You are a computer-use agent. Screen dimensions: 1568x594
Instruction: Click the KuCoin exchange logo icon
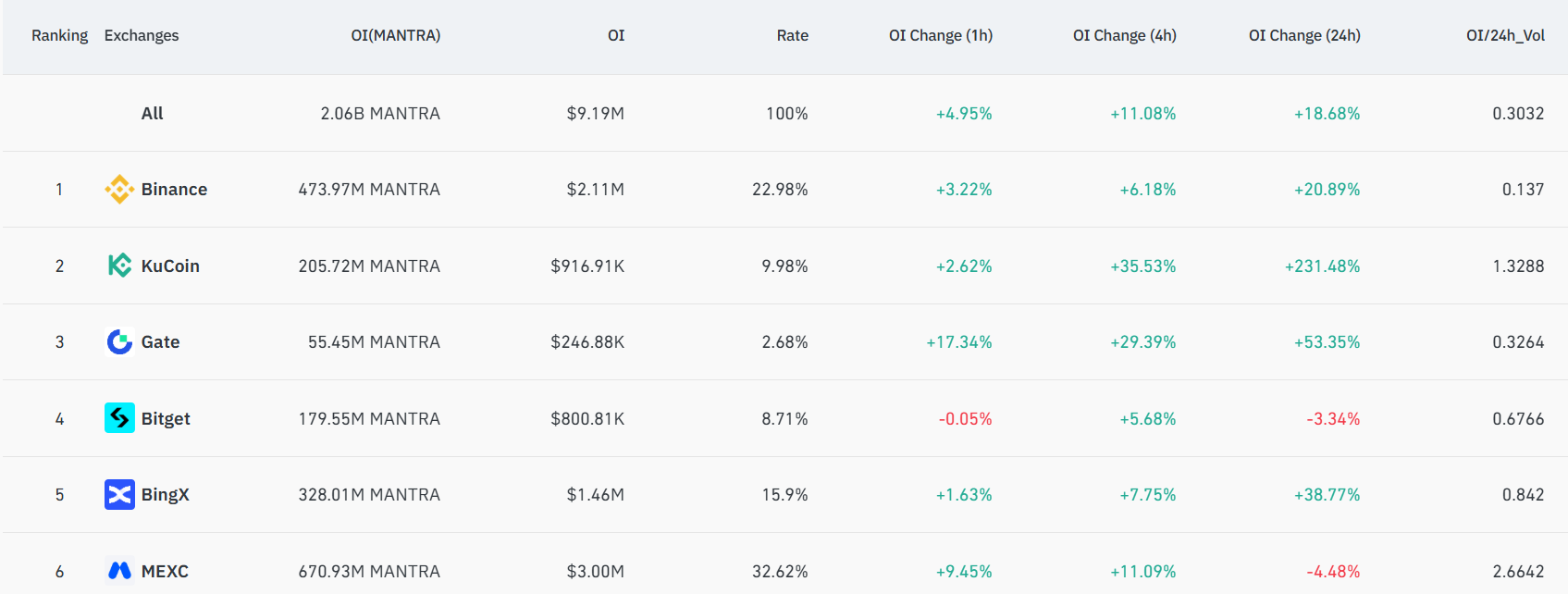point(119,266)
